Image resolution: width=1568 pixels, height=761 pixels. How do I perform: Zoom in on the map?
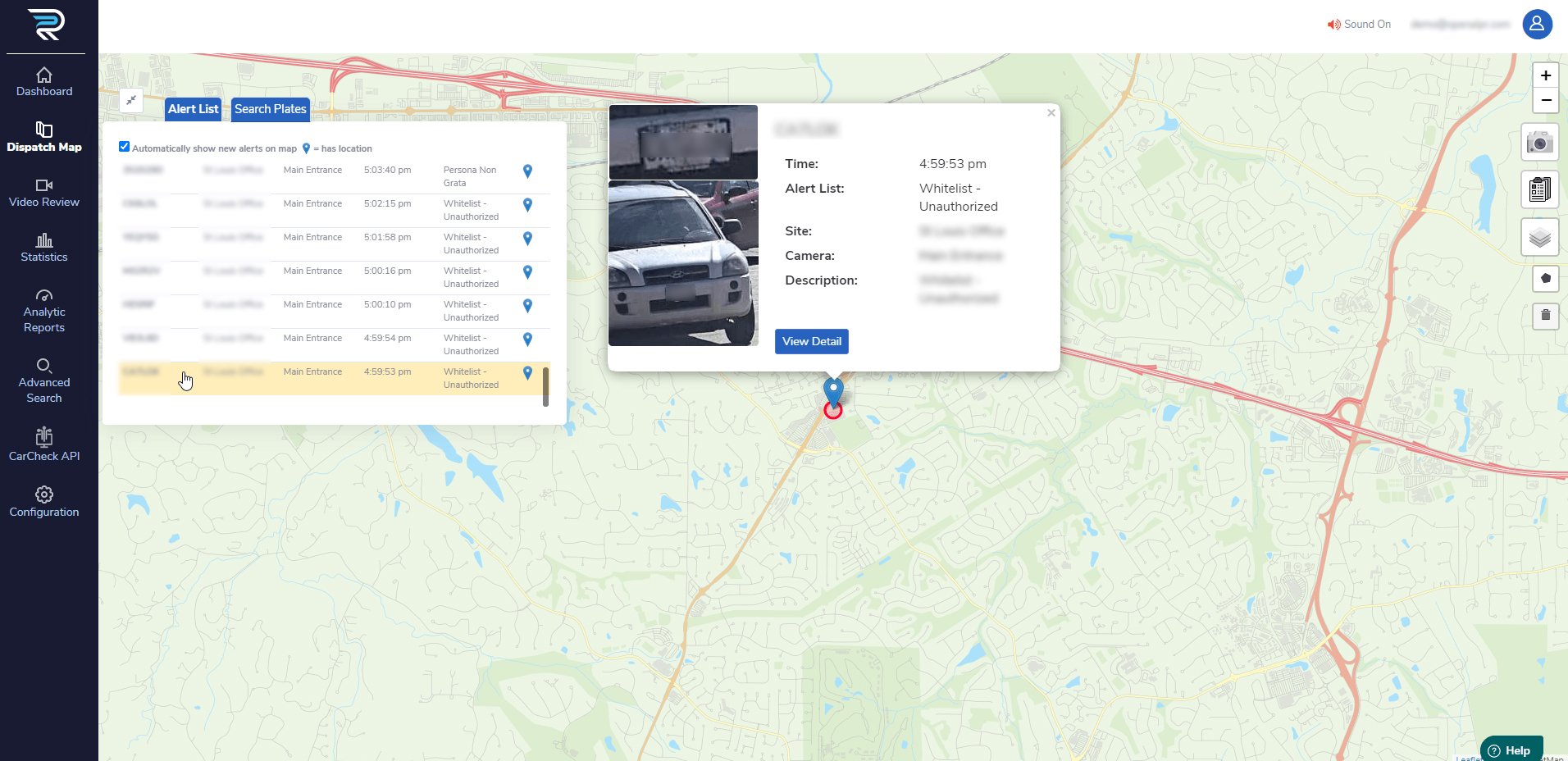(1545, 75)
